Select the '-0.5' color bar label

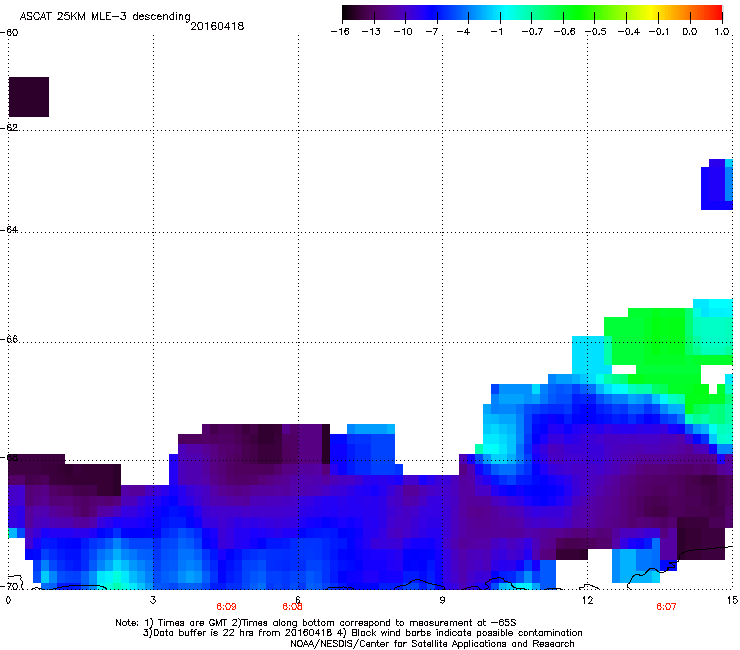pyautogui.click(x=596, y=32)
